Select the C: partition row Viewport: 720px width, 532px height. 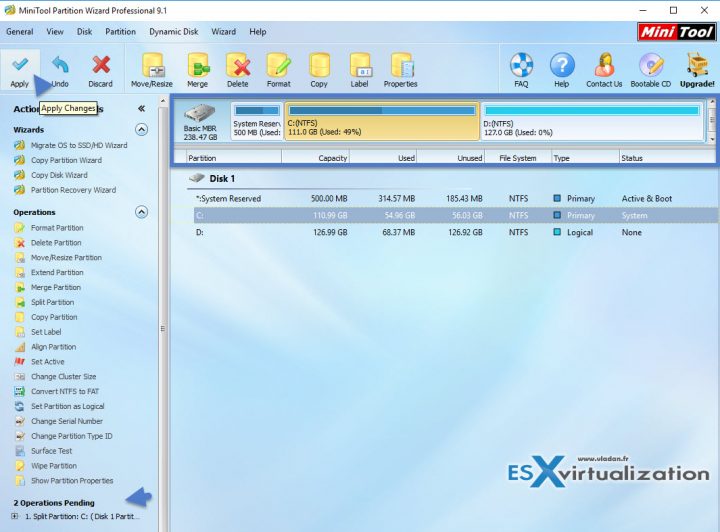tap(456, 215)
